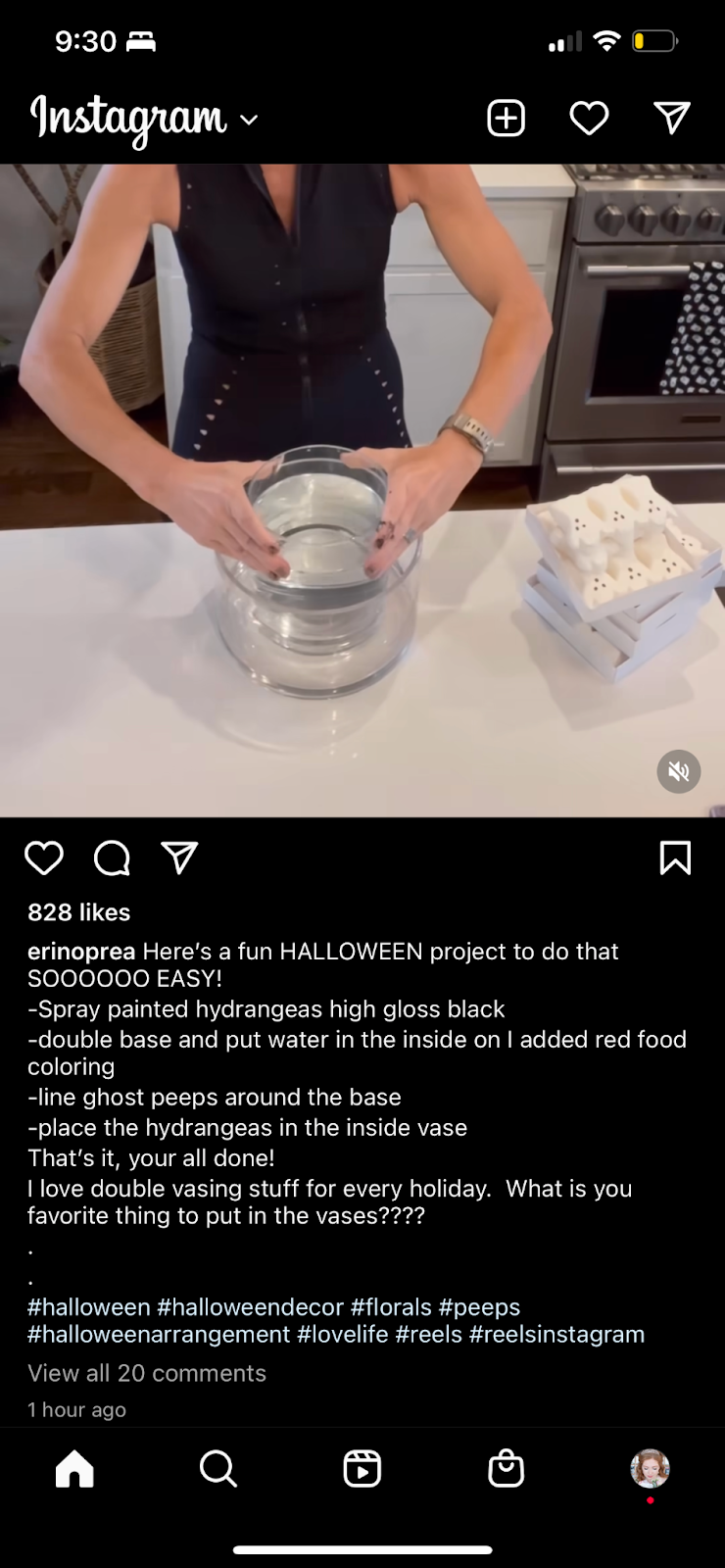
Task: Open direct messages paper plane icon
Action: tap(672, 119)
